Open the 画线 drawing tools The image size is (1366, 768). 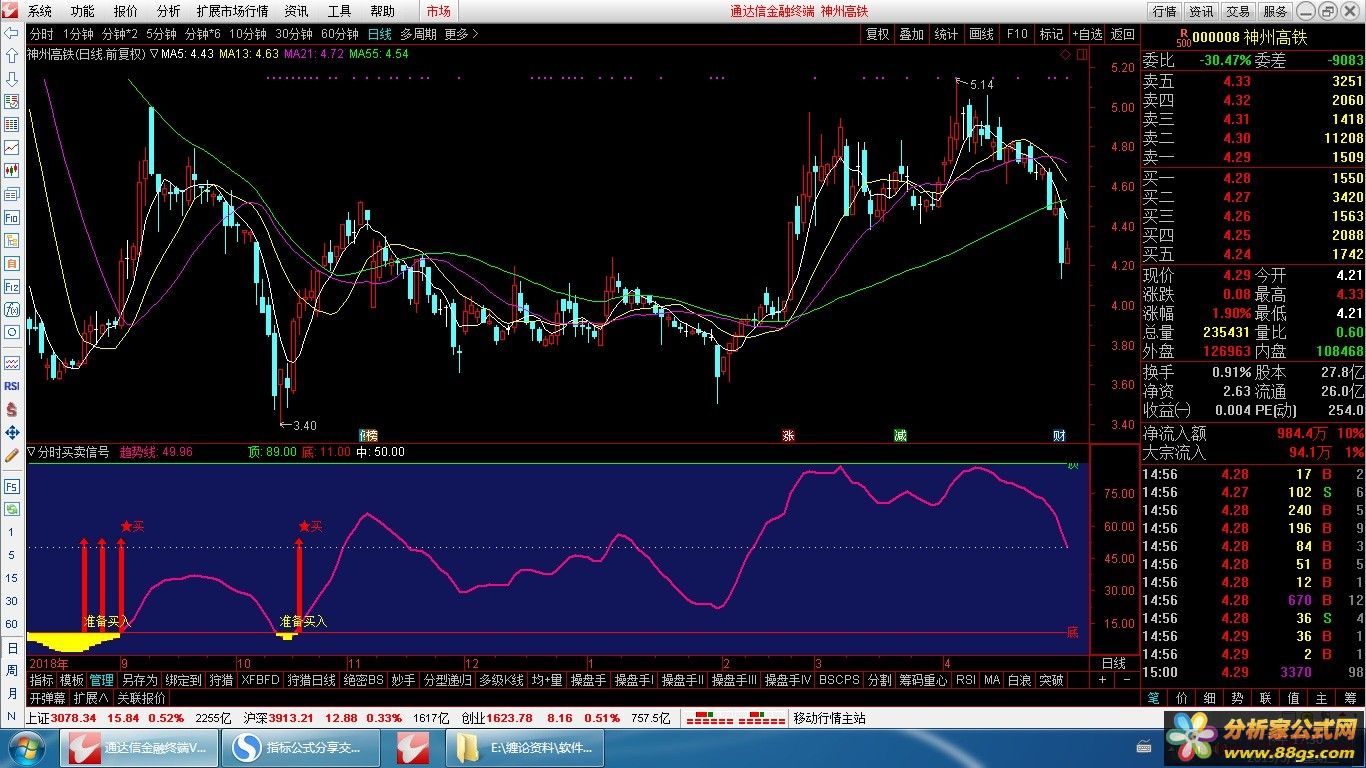tap(981, 33)
